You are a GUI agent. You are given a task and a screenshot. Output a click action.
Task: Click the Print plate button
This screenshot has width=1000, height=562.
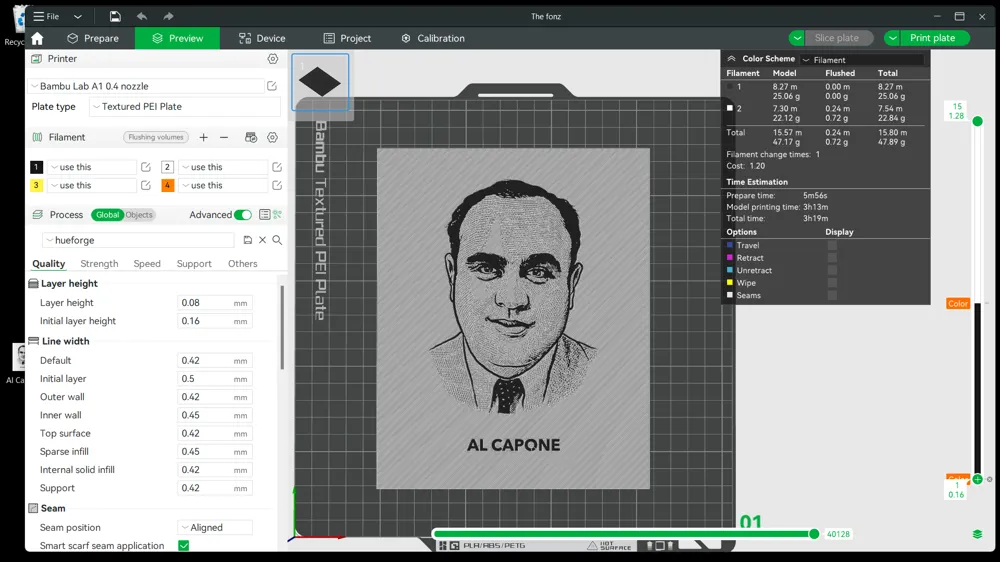[x=932, y=38]
